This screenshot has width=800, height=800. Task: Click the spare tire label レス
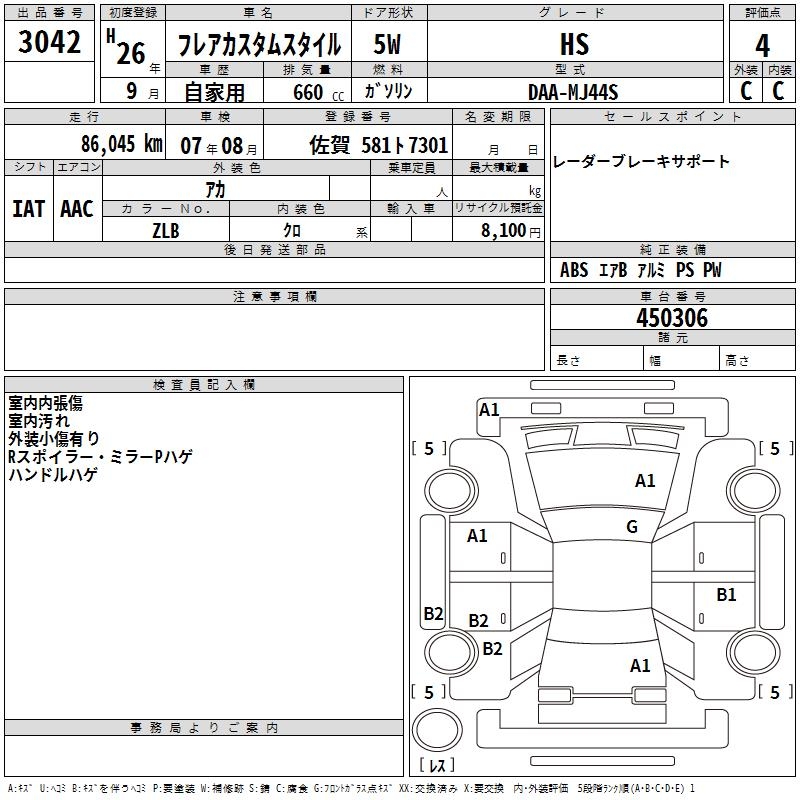tap(437, 765)
